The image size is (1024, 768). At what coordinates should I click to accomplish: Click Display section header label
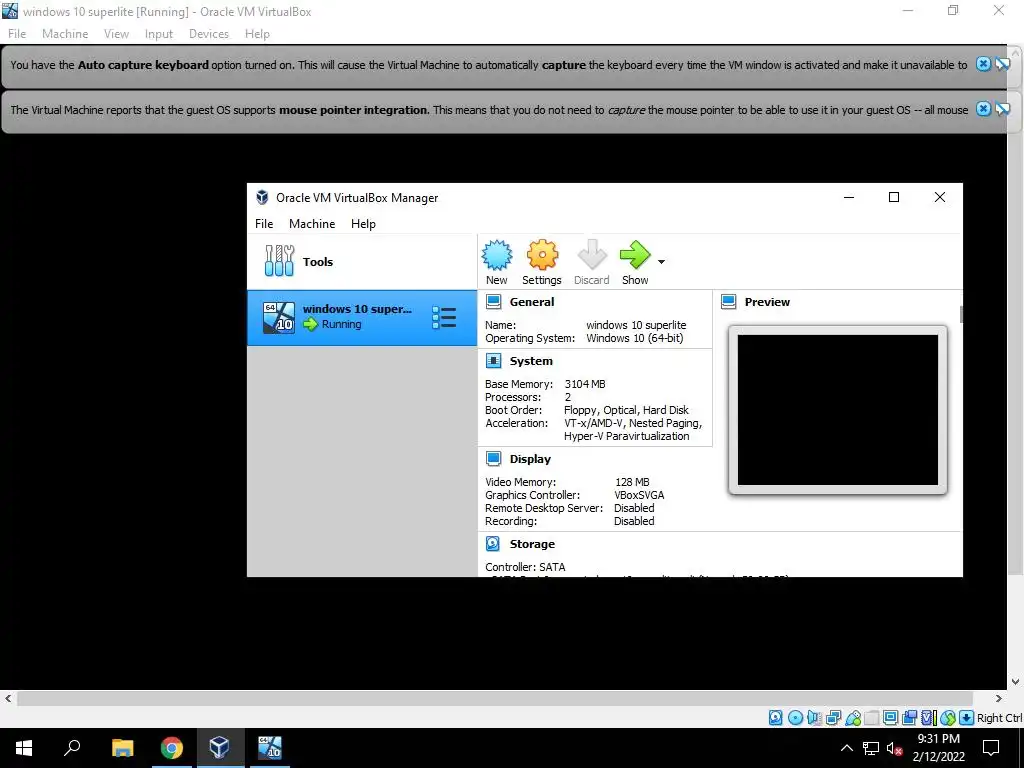point(530,458)
